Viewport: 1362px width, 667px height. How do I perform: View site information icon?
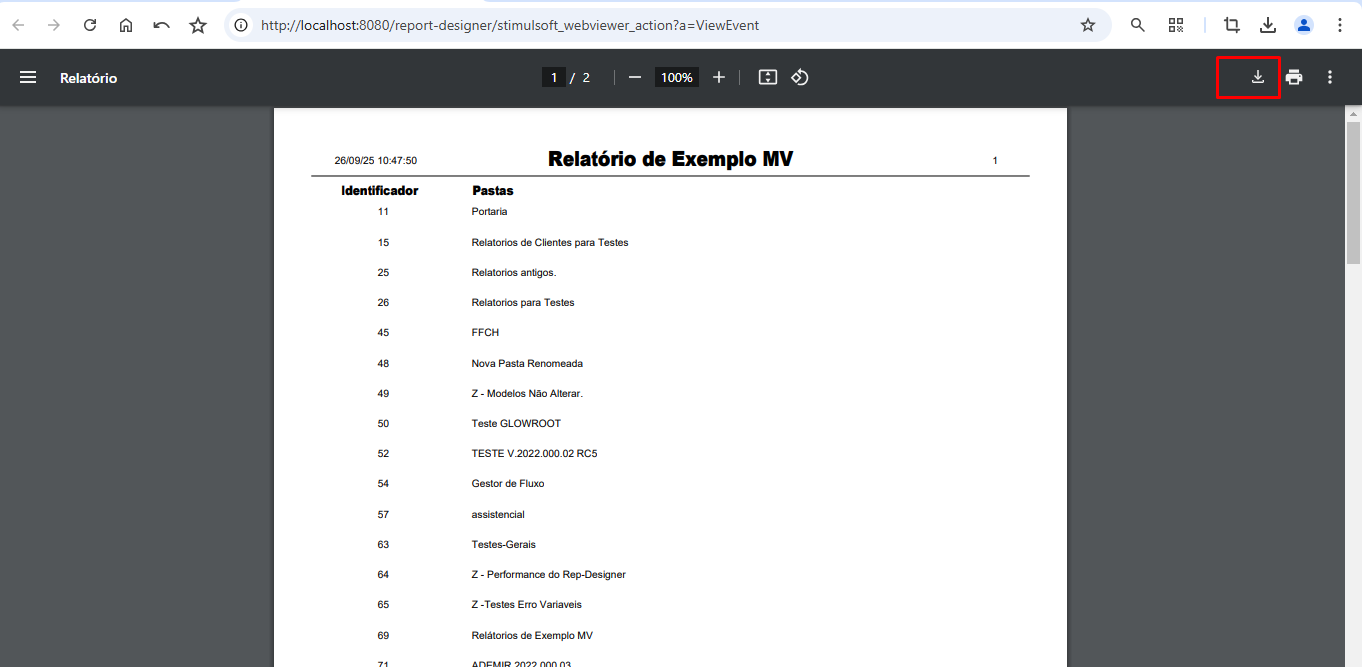(x=242, y=25)
